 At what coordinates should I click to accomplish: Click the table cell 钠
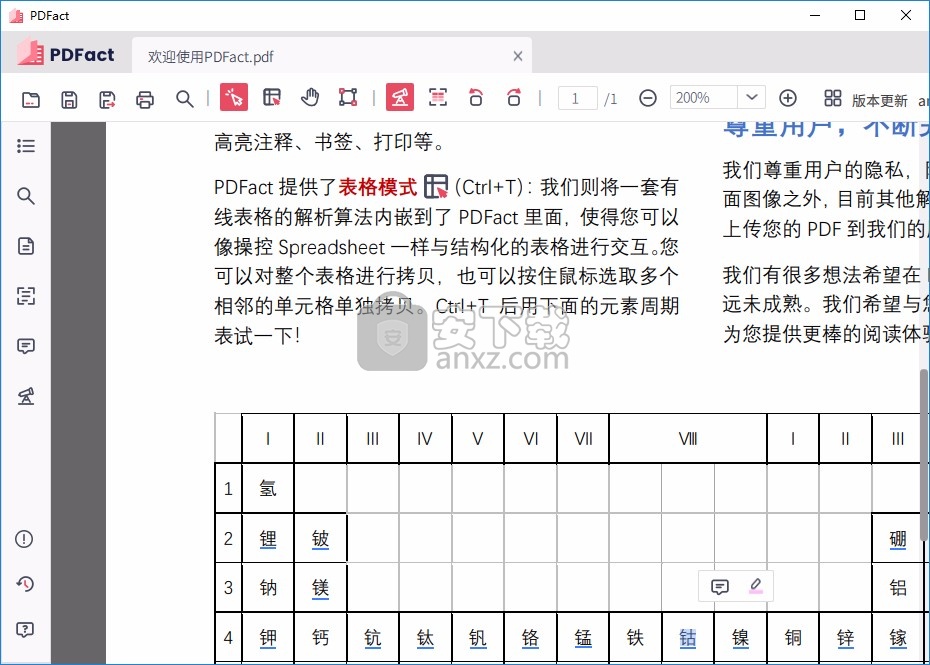click(268, 588)
